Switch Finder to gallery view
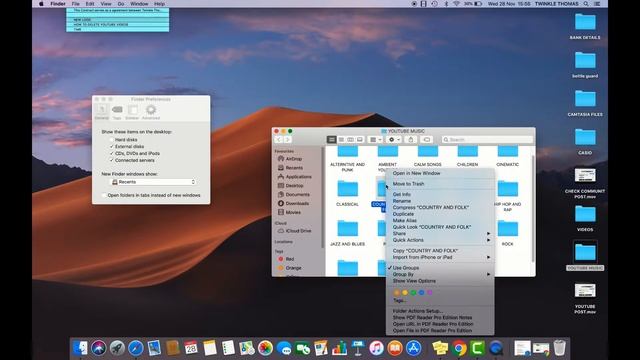This screenshot has width=640, height=360. [360, 140]
